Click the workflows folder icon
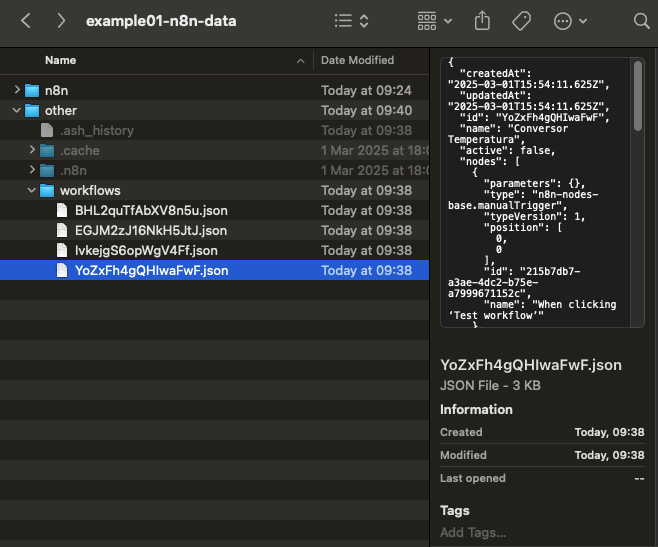The height and width of the screenshot is (547, 658). [x=47, y=191]
